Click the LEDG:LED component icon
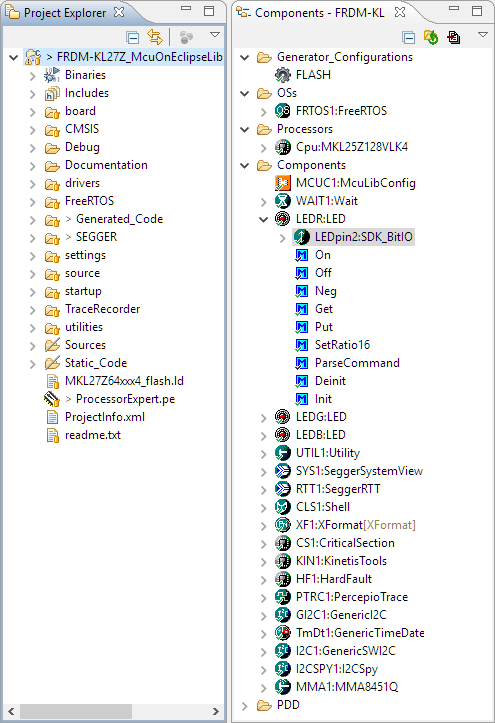This screenshot has height=723, width=495. pyautogui.click(x=283, y=417)
